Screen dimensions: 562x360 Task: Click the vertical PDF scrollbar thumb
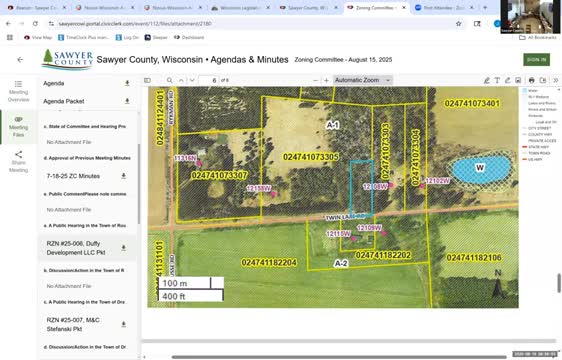[x=558, y=283]
